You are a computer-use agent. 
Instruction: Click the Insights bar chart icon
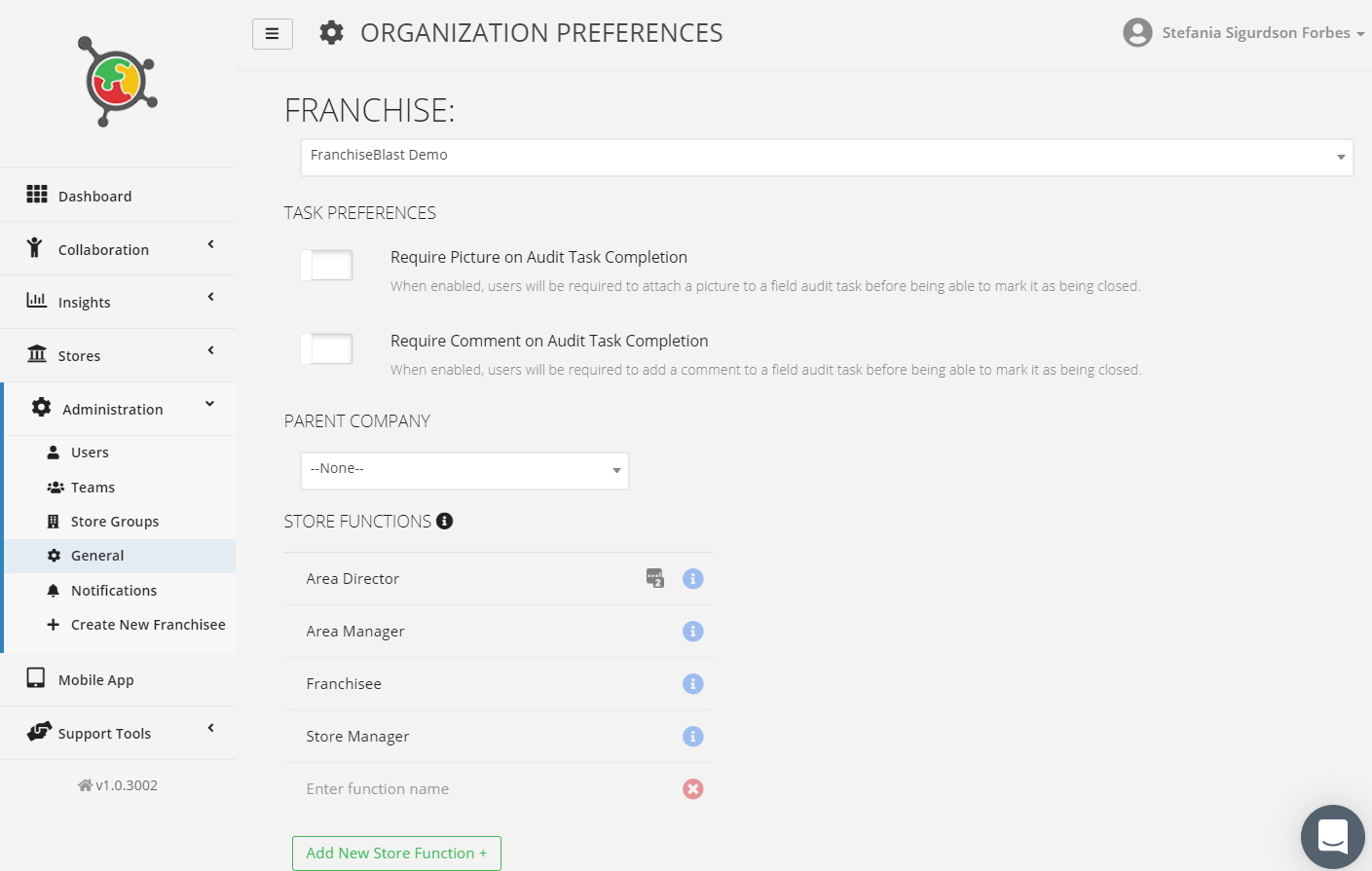point(36,300)
